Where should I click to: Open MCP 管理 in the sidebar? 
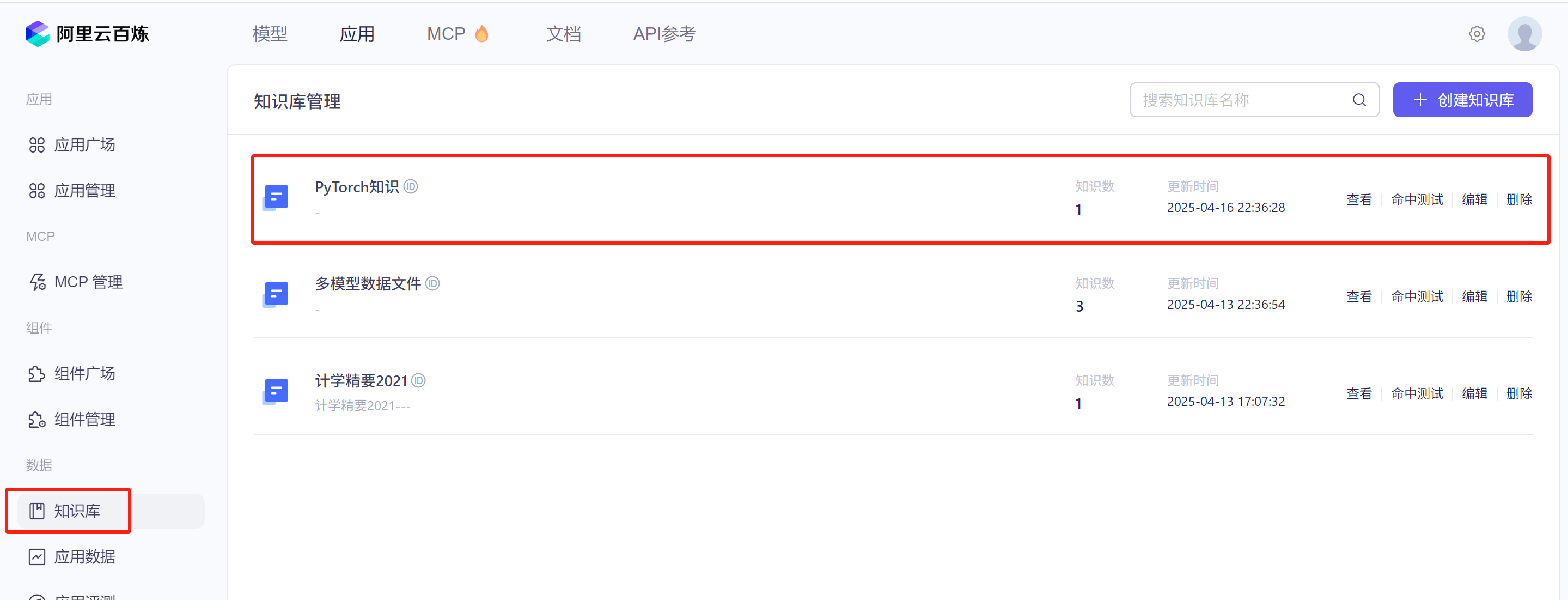[88, 282]
